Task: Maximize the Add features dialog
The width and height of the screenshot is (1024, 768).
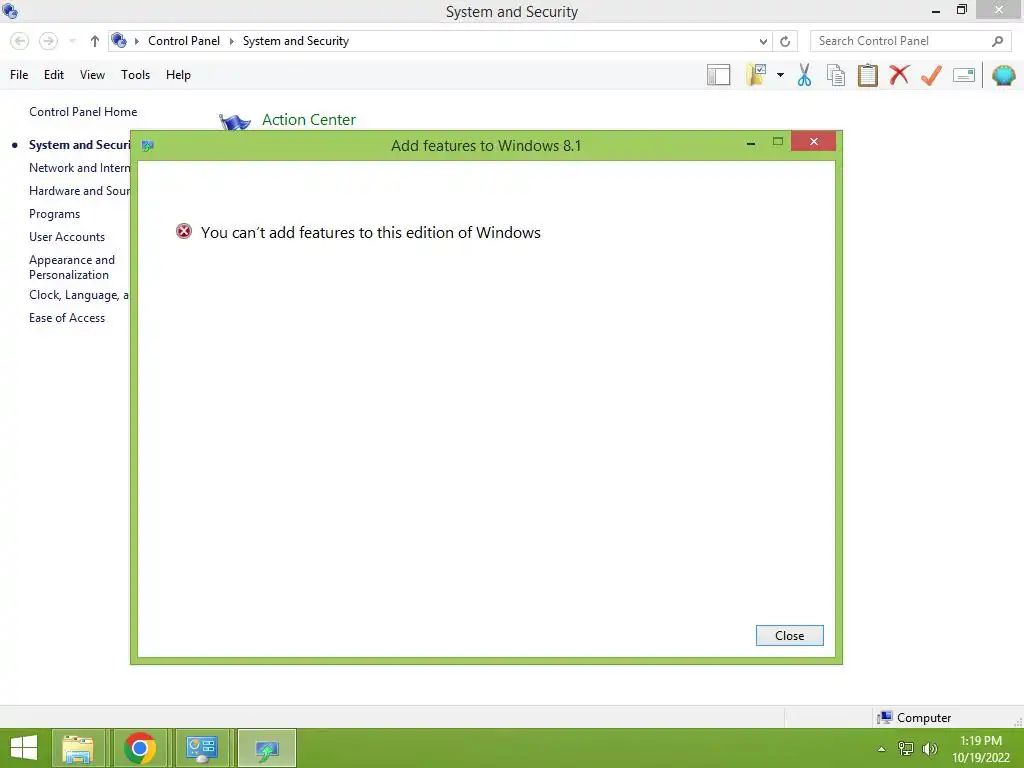Action: [x=778, y=141]
